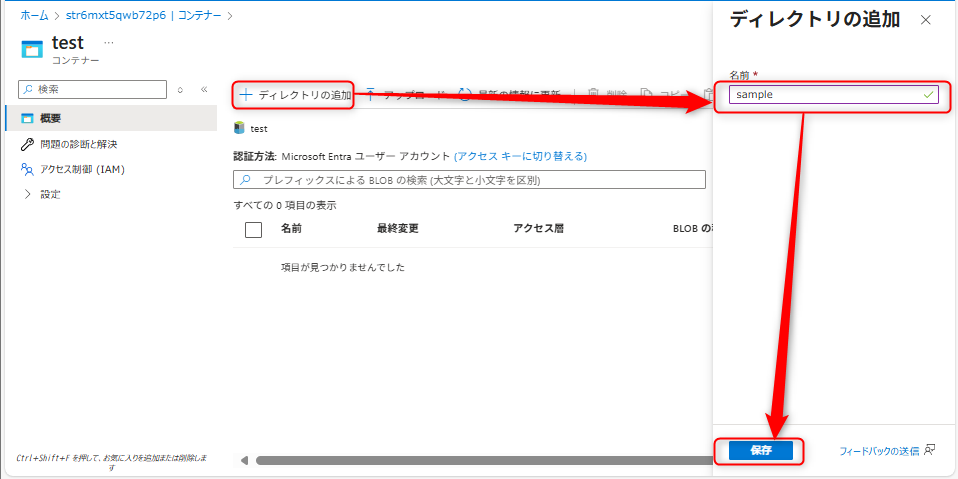Sort by アクセス層 column header
This screenshot has height=479, width=958.
(538, 229)
